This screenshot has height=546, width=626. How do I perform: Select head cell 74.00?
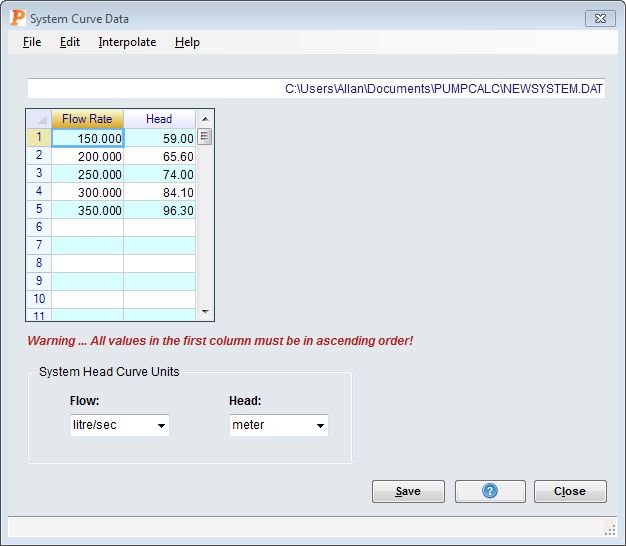[x=160, y=174]
